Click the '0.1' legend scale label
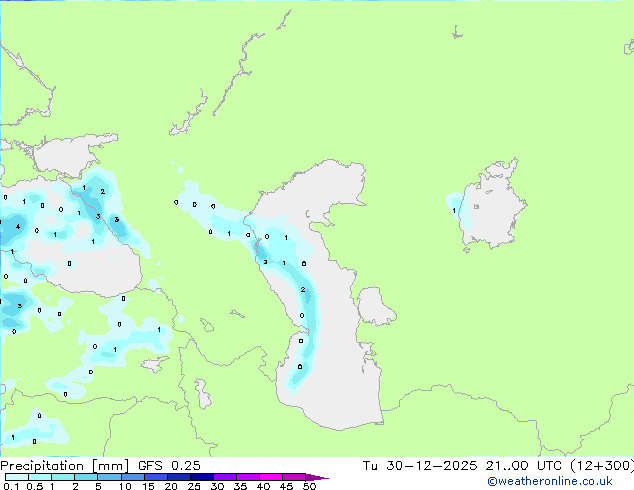Screen dimensions: 634x490 click(x=11, y=486)
